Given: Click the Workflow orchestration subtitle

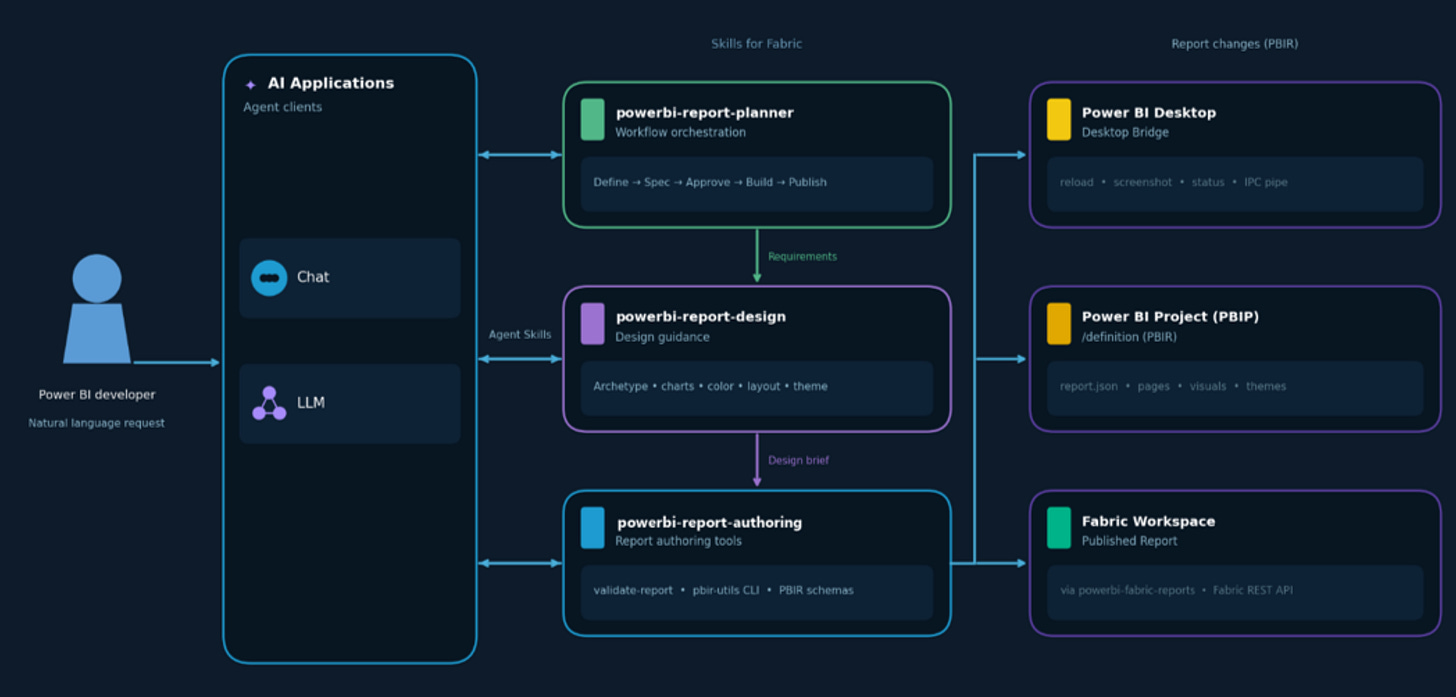Looking at the screenshot, I should point(681,132).
